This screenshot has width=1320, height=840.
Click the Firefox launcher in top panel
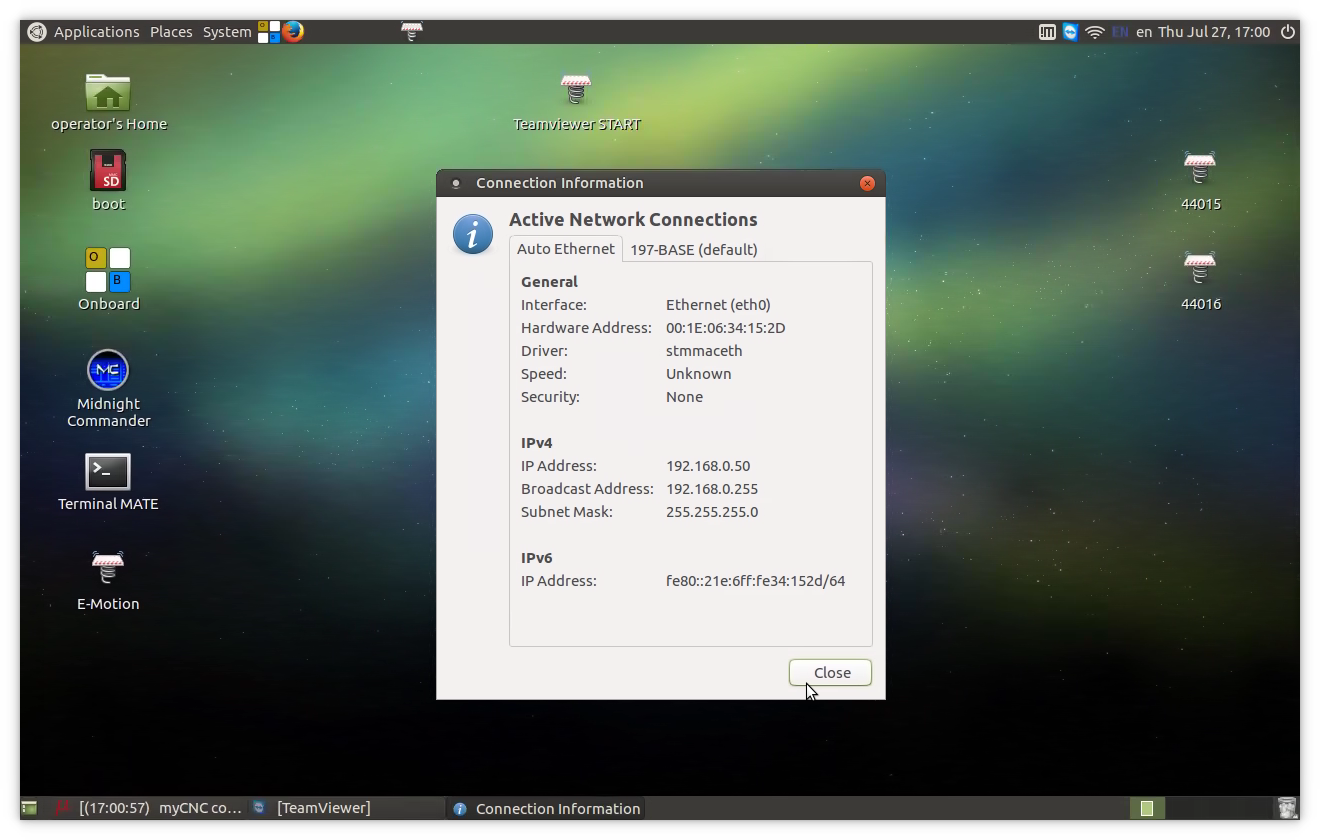(293, 31)
